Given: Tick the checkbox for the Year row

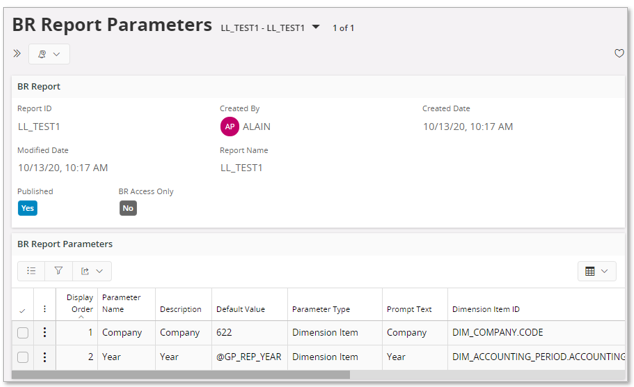Looking at the screenshot, I should (x=23, y=357).
